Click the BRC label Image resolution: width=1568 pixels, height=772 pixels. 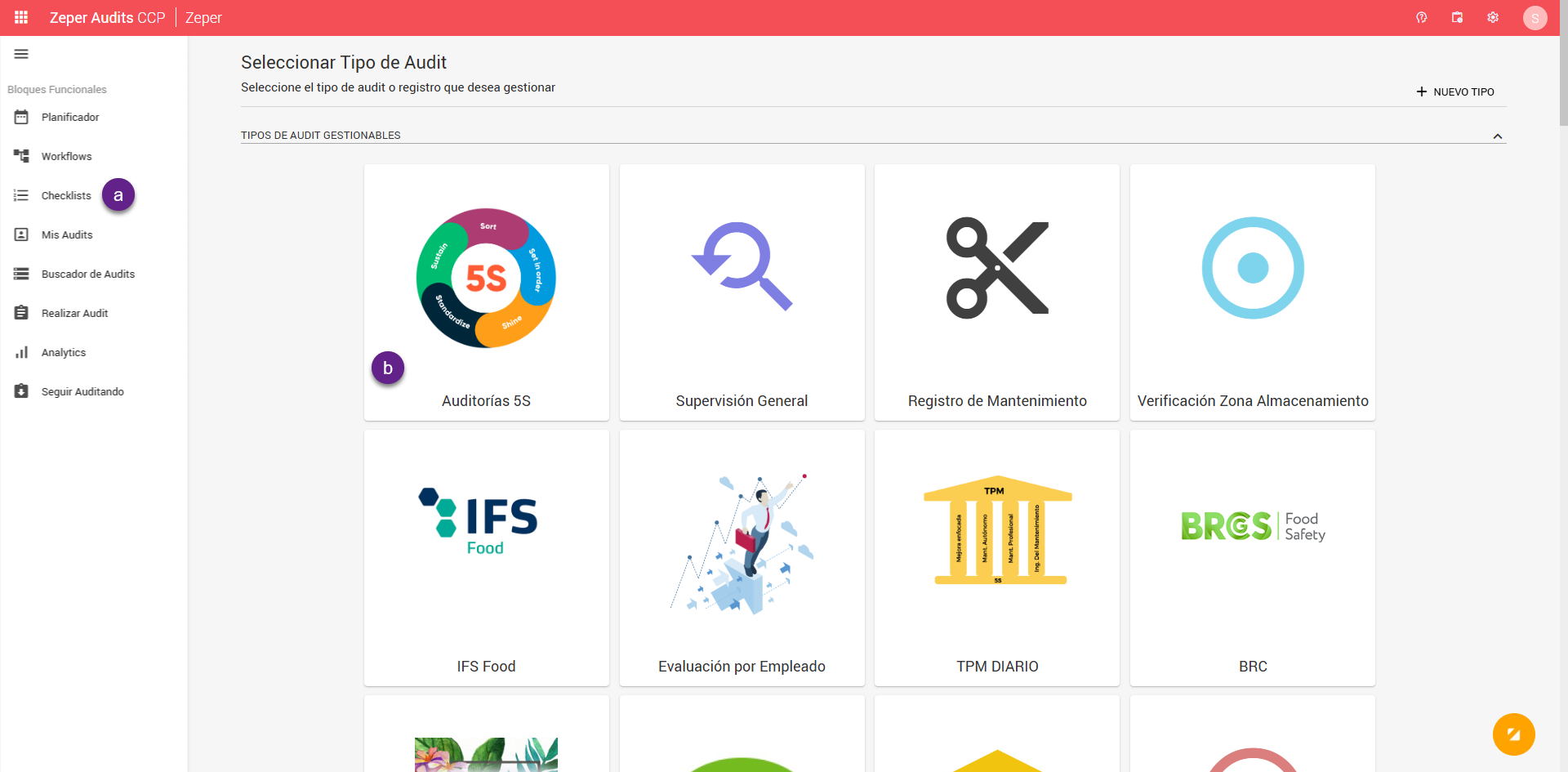tap(1253, 667)
